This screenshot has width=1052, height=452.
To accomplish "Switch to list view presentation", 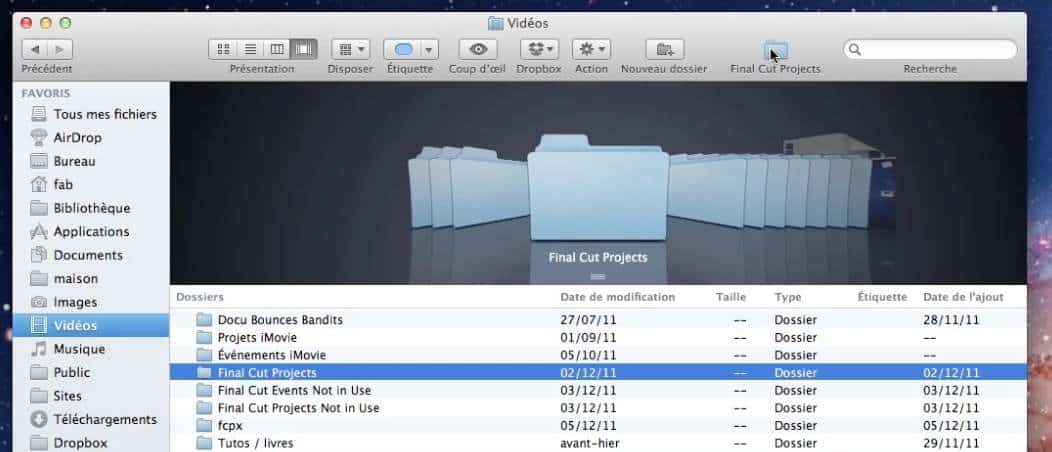I will 250,49.
